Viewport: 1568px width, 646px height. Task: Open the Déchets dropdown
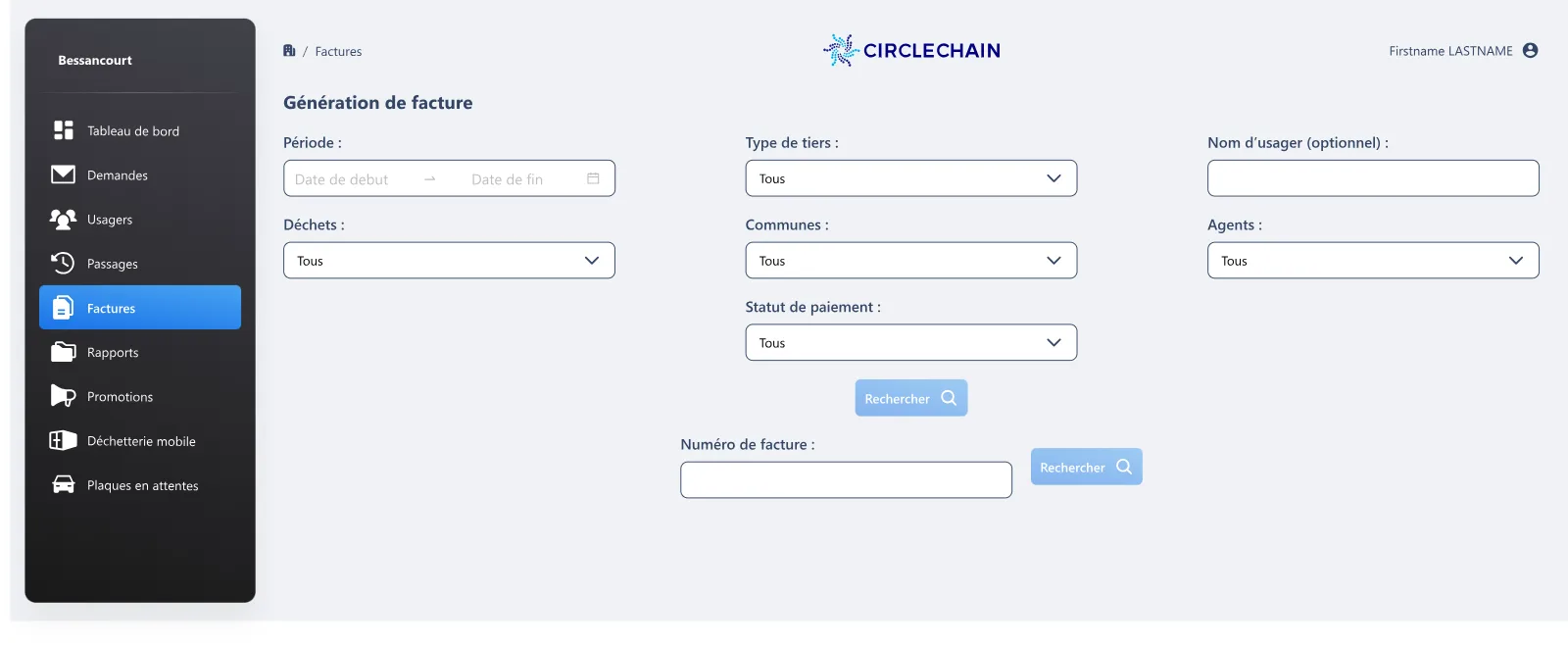coord(449,261)
